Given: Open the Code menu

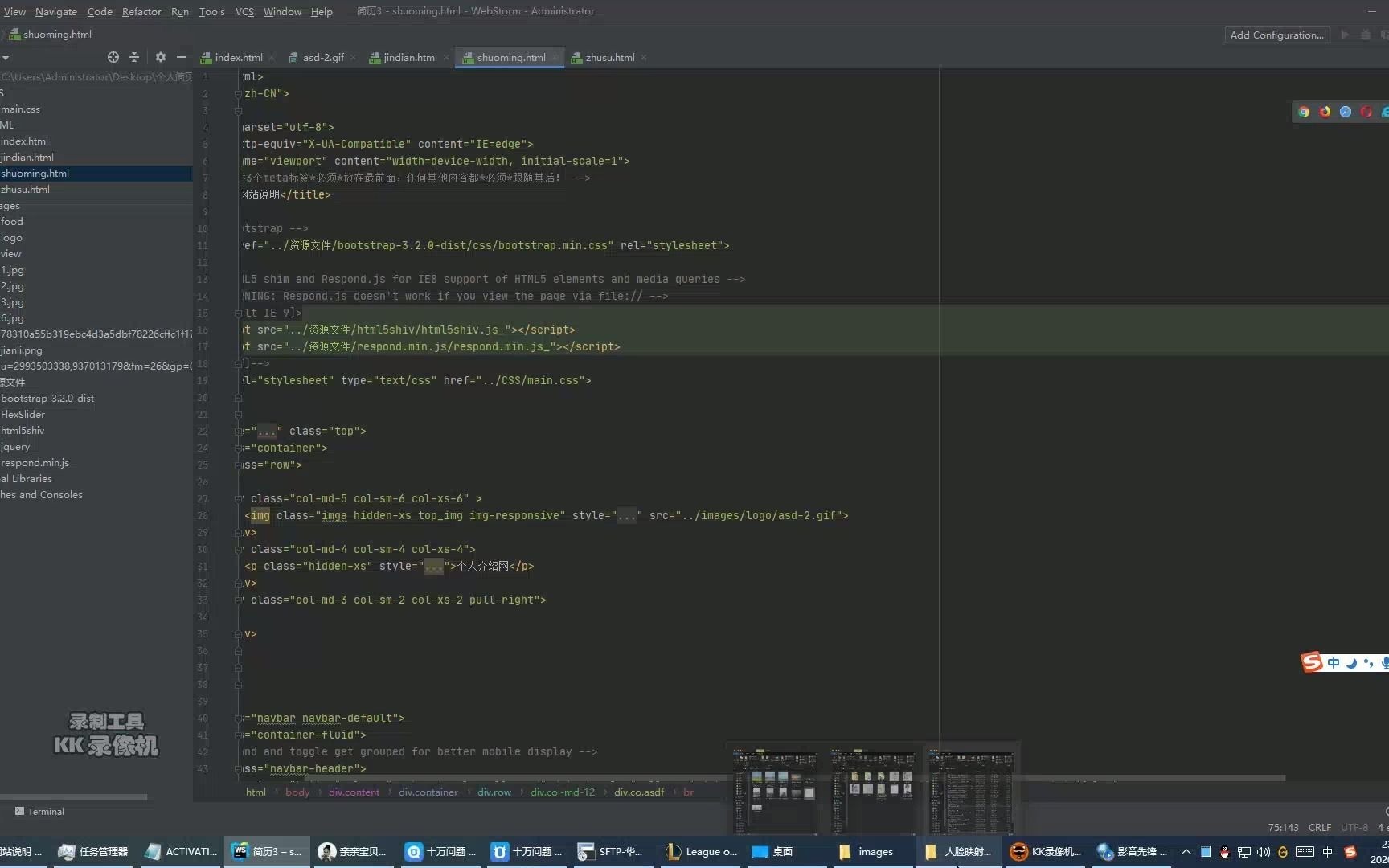Looking at the screenshot, I should point(100,11).
